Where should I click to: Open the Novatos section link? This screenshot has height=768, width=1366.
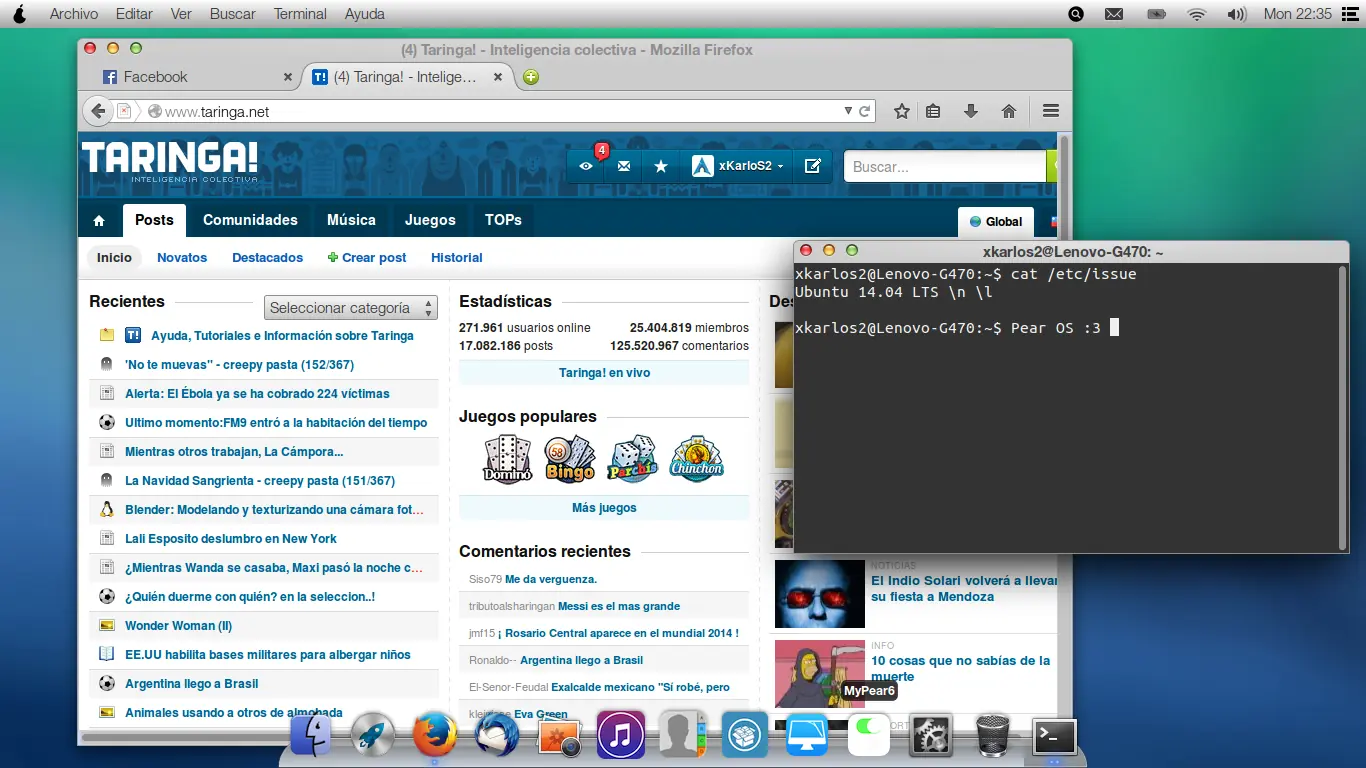pyautogui.click(x=182, y=257)
